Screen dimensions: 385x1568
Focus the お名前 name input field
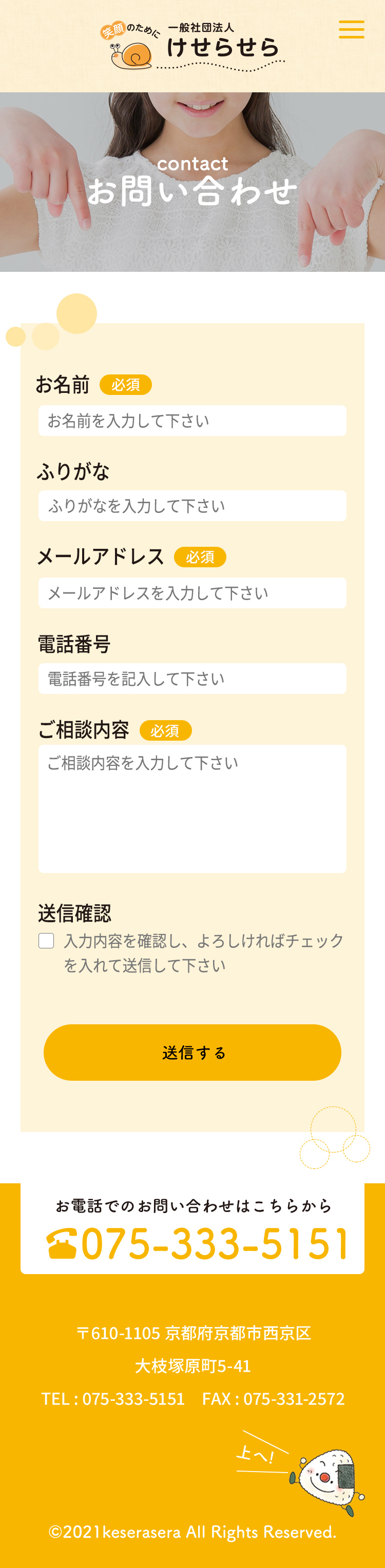point(192,421)
